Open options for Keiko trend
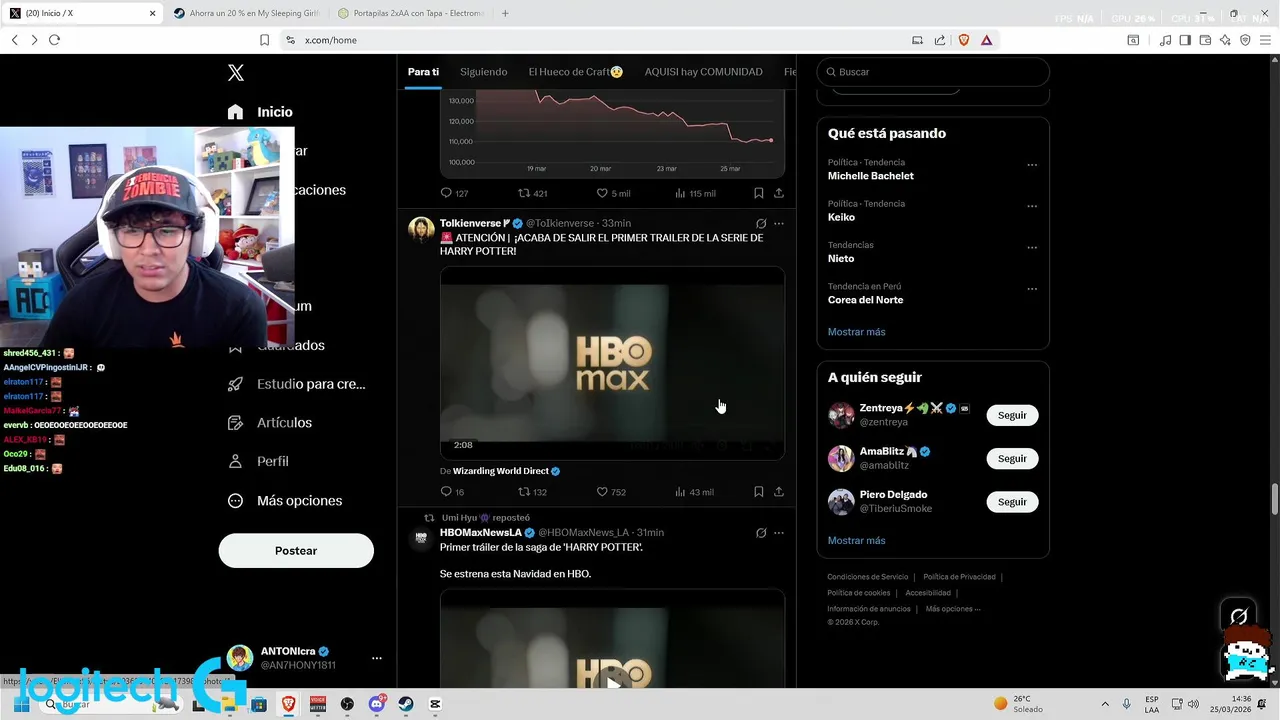Screen dimensions: 1280x720 pyautogui.click(x=1032, y=207)
